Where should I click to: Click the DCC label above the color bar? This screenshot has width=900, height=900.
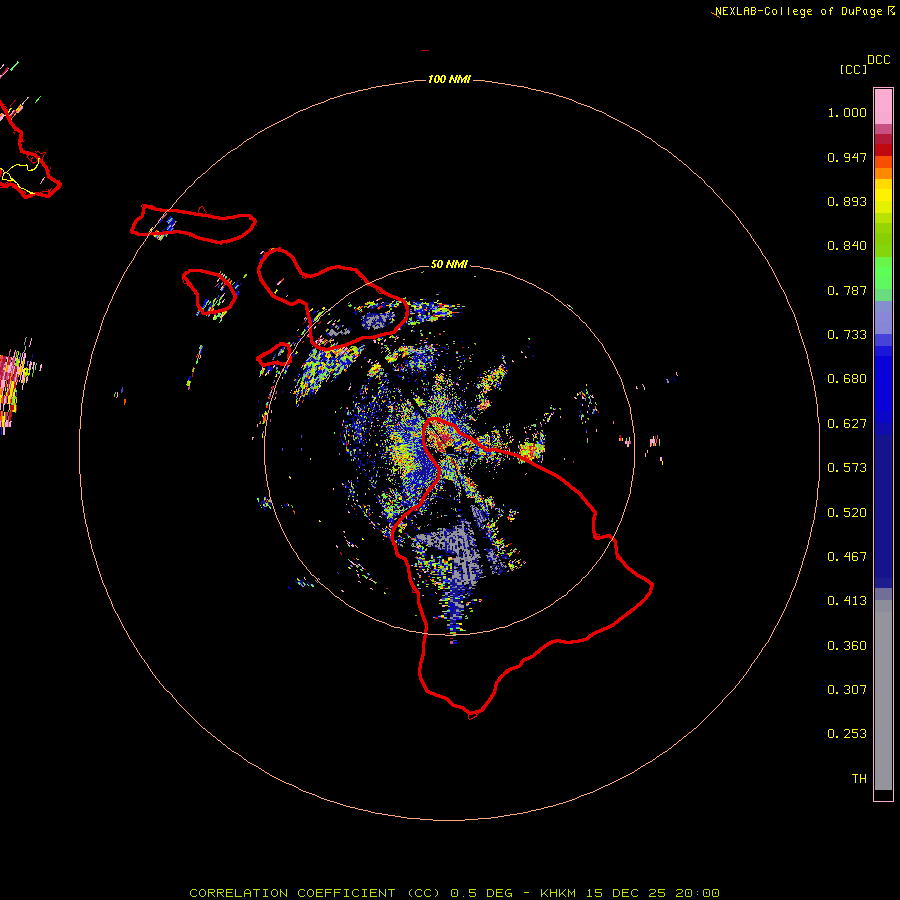pos(878,60)
